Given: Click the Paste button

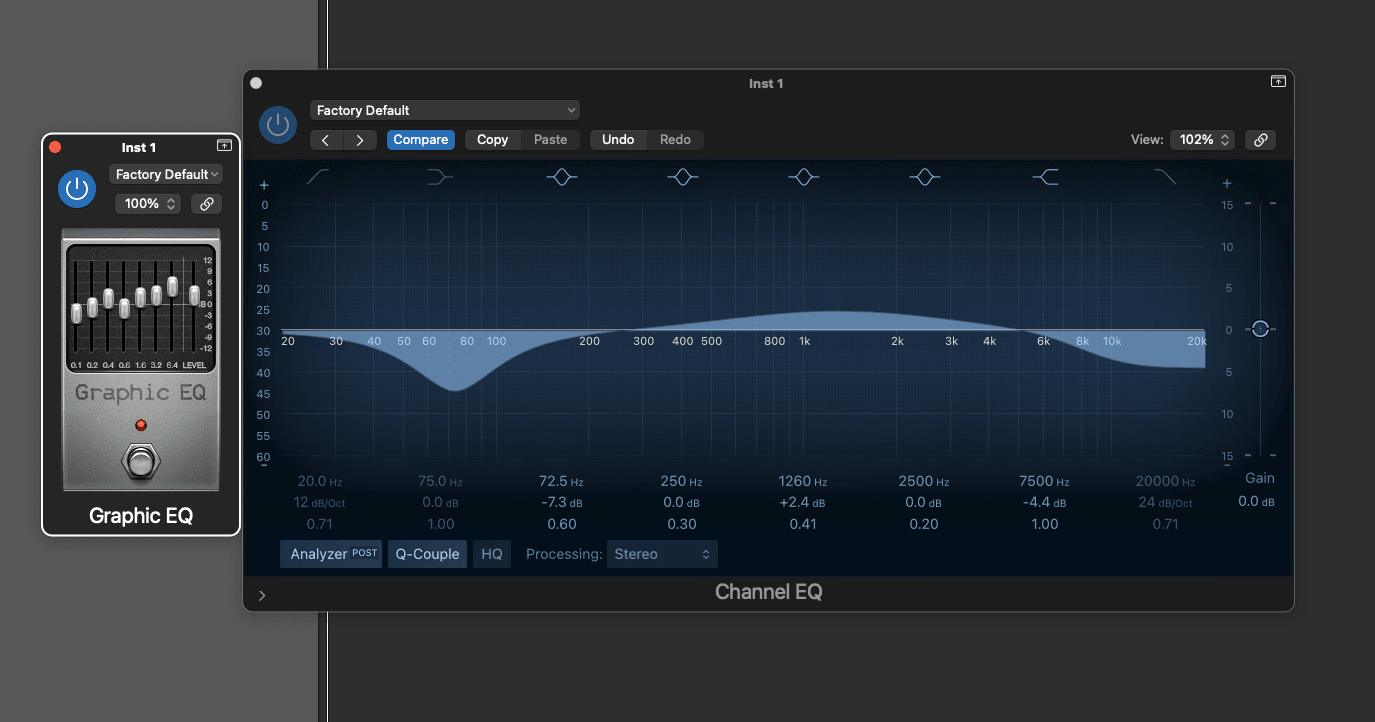Looking at the screenshot, I should [x=550, y=140].
